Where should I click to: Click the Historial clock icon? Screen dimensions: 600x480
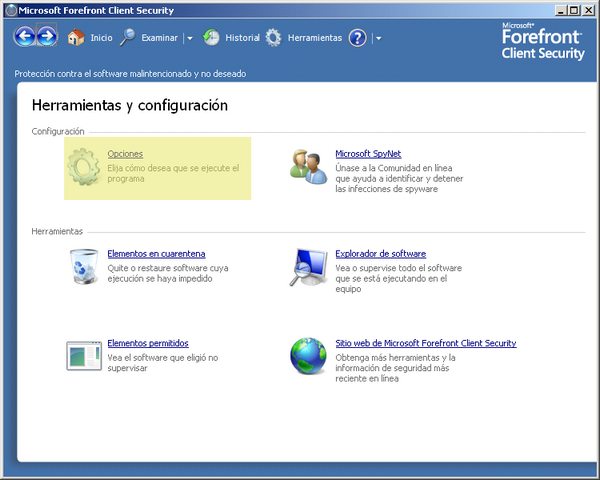[211, 38]
